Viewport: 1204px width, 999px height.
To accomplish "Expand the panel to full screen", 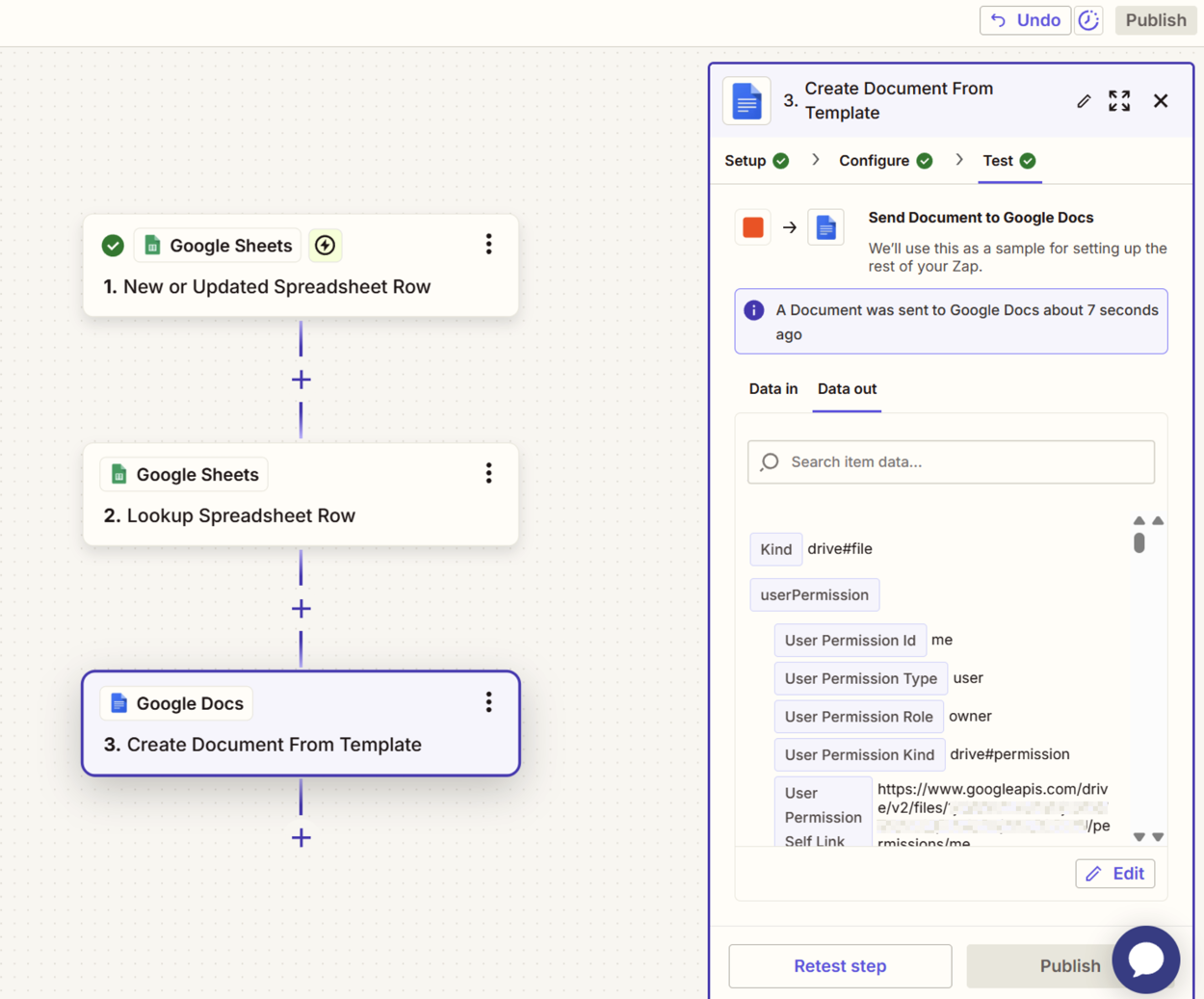I will tap(1119, 101).
